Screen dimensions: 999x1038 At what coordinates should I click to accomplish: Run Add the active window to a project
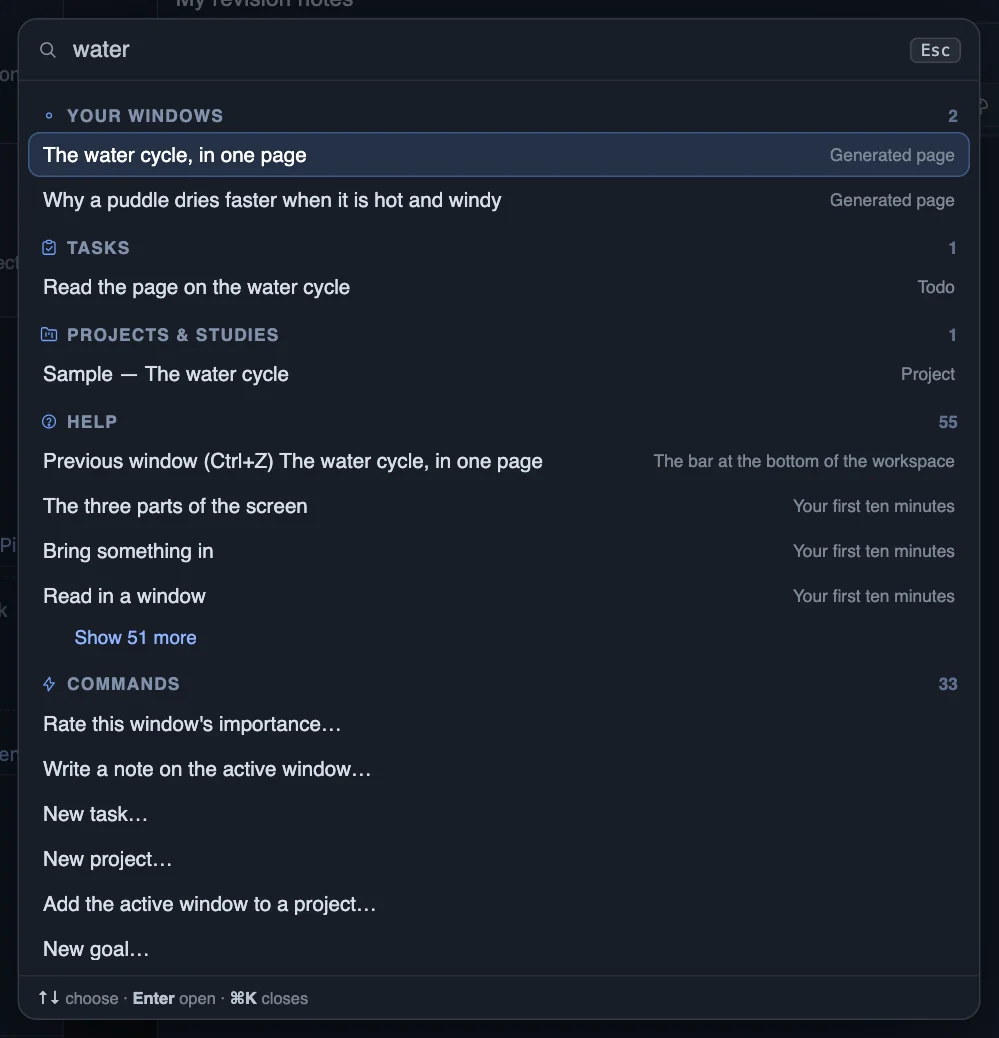(499, 904)
